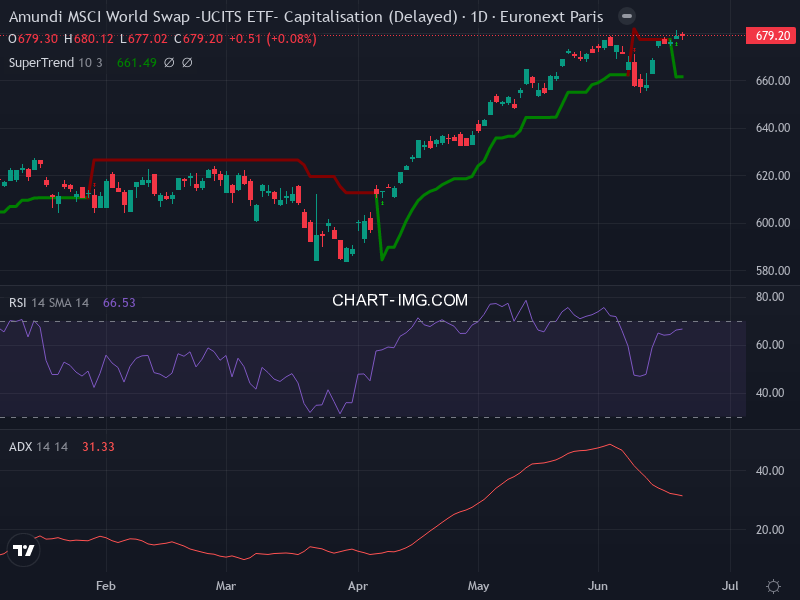The image size is (800, 600).
Task: Click the open price value 679.30
Action: 38,39
